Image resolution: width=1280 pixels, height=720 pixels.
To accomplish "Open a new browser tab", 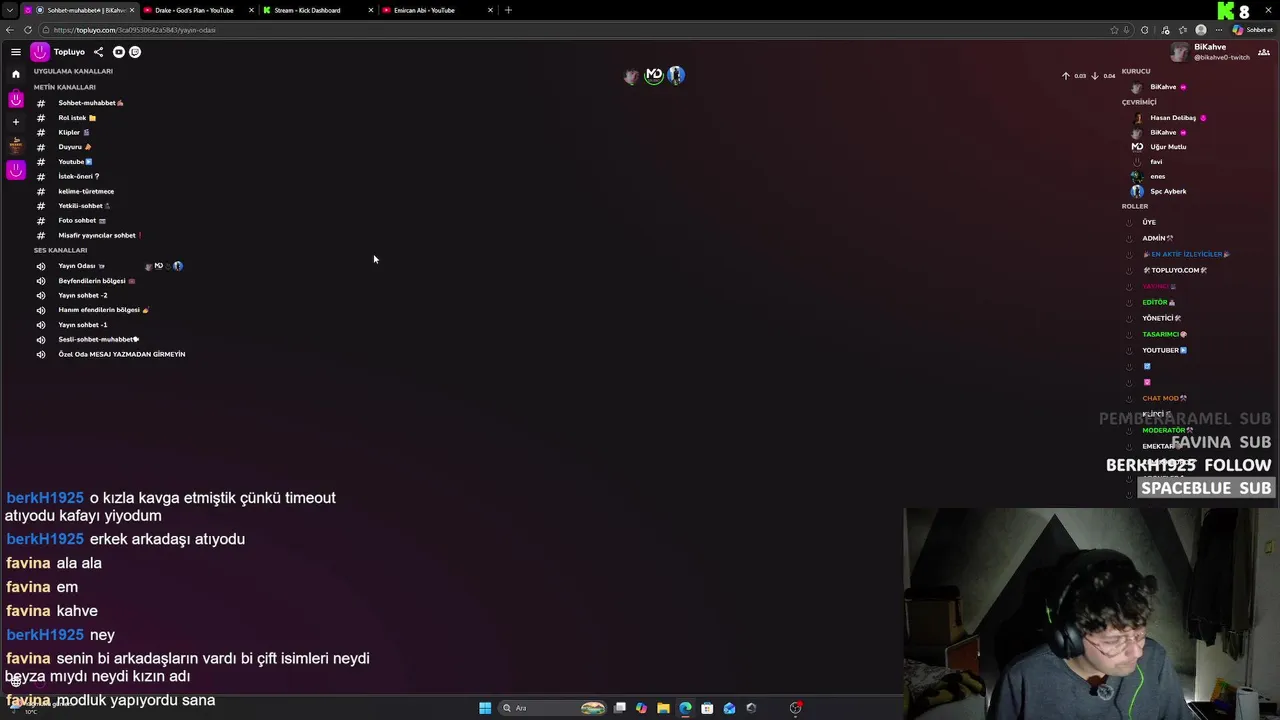I will (x=508, y=10).
